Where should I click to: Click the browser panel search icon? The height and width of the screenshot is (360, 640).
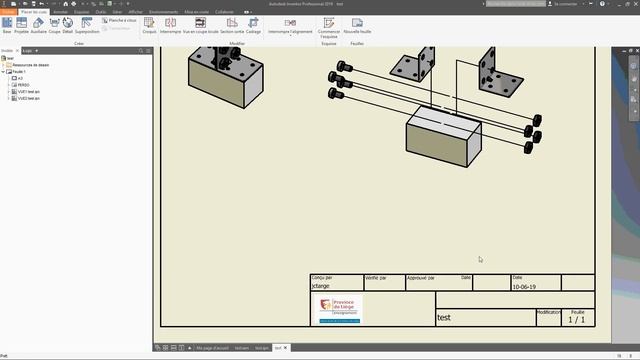[x=141, y=51]
